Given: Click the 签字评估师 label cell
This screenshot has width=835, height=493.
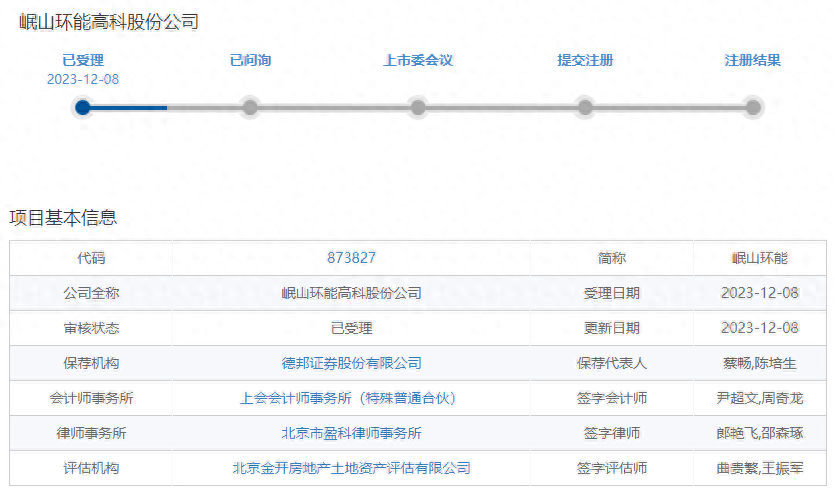Looking at the screenshot, I should click(x=612, y=469).
